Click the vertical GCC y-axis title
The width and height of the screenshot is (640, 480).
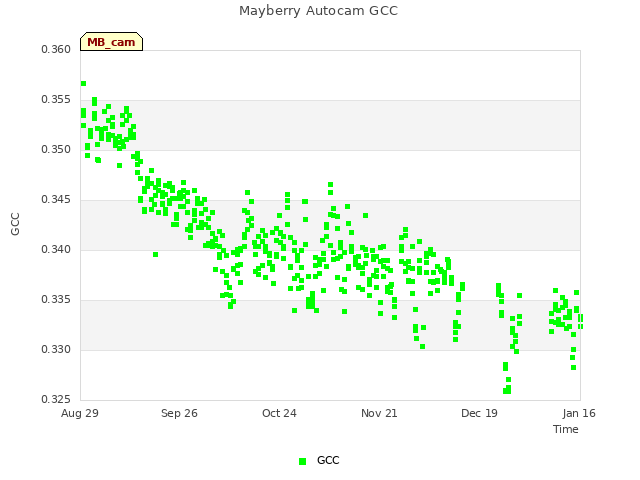click(15, 224)
